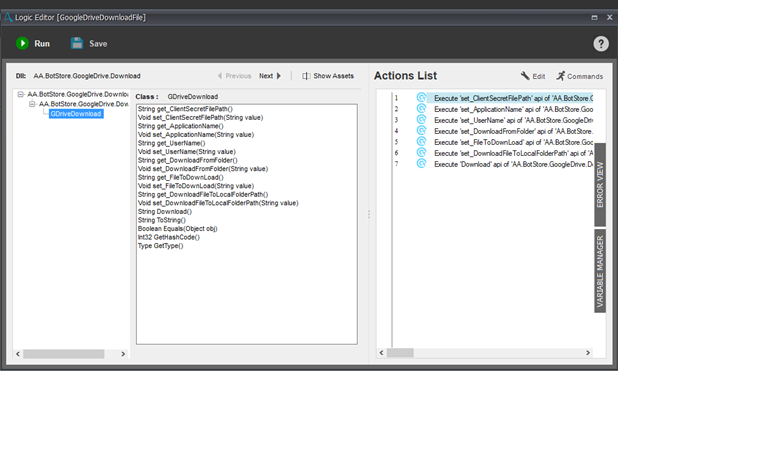Click action icon for row 7 Download
The image size is (768, 460).
click(421, 164)
